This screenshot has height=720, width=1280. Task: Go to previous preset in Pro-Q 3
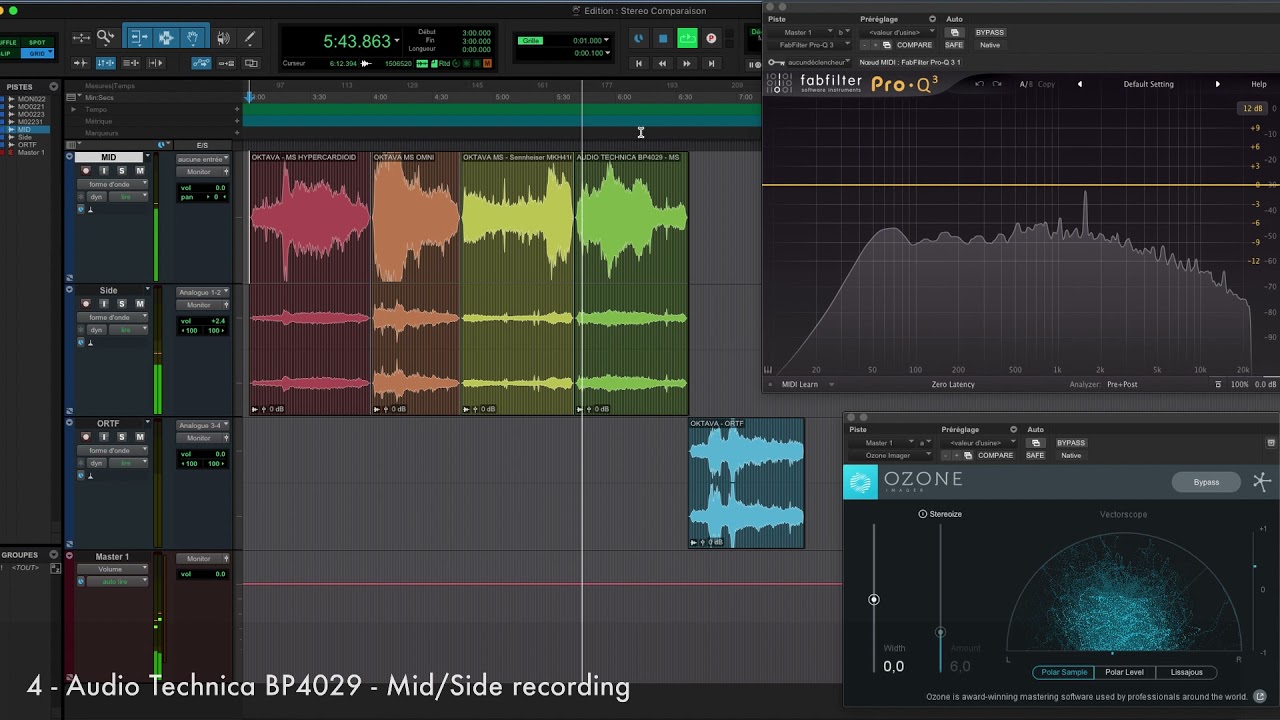click(x=1079, y=84)
